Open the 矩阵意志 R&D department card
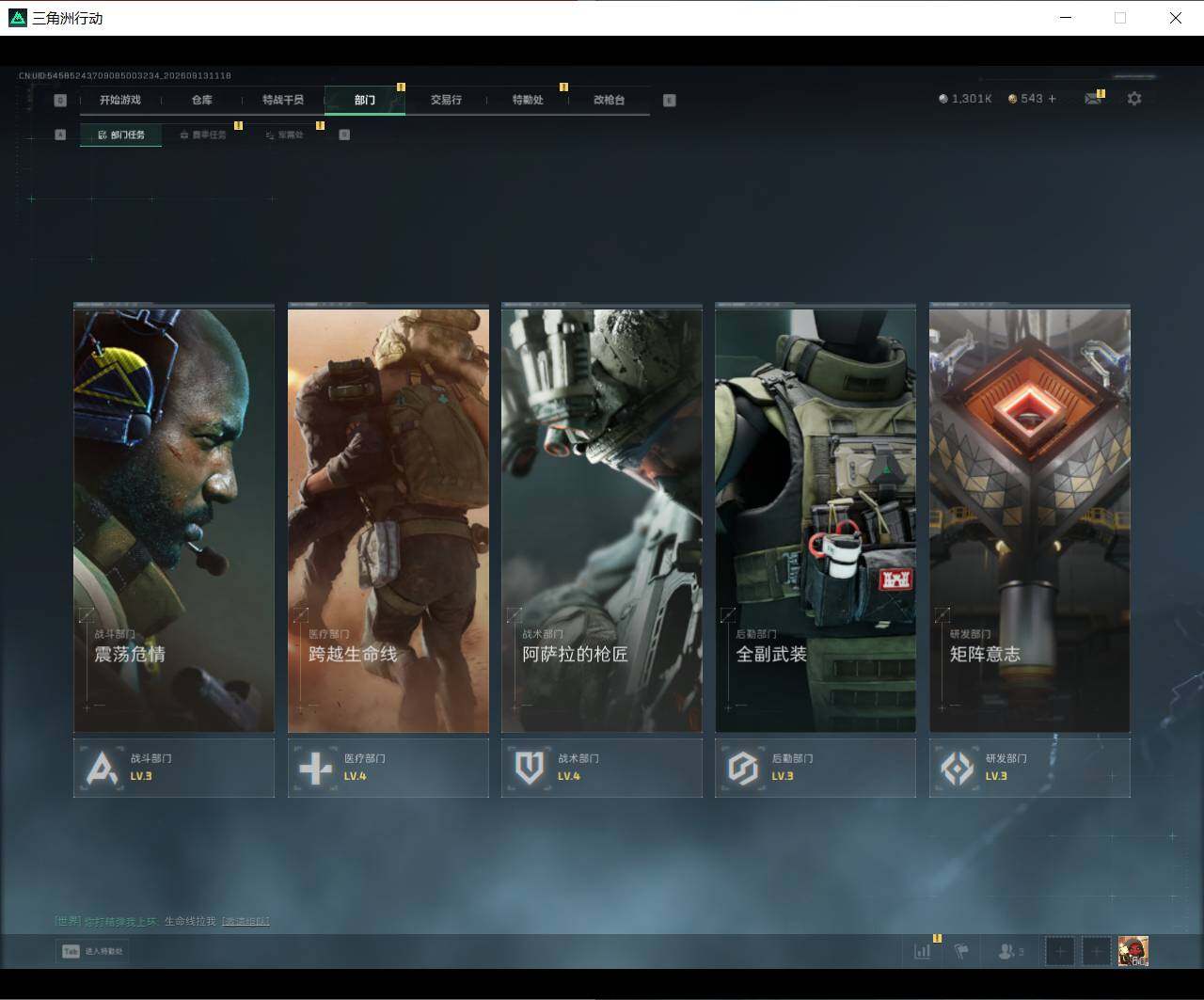The image size is (1204, 1000). [x=1030, y=517]
